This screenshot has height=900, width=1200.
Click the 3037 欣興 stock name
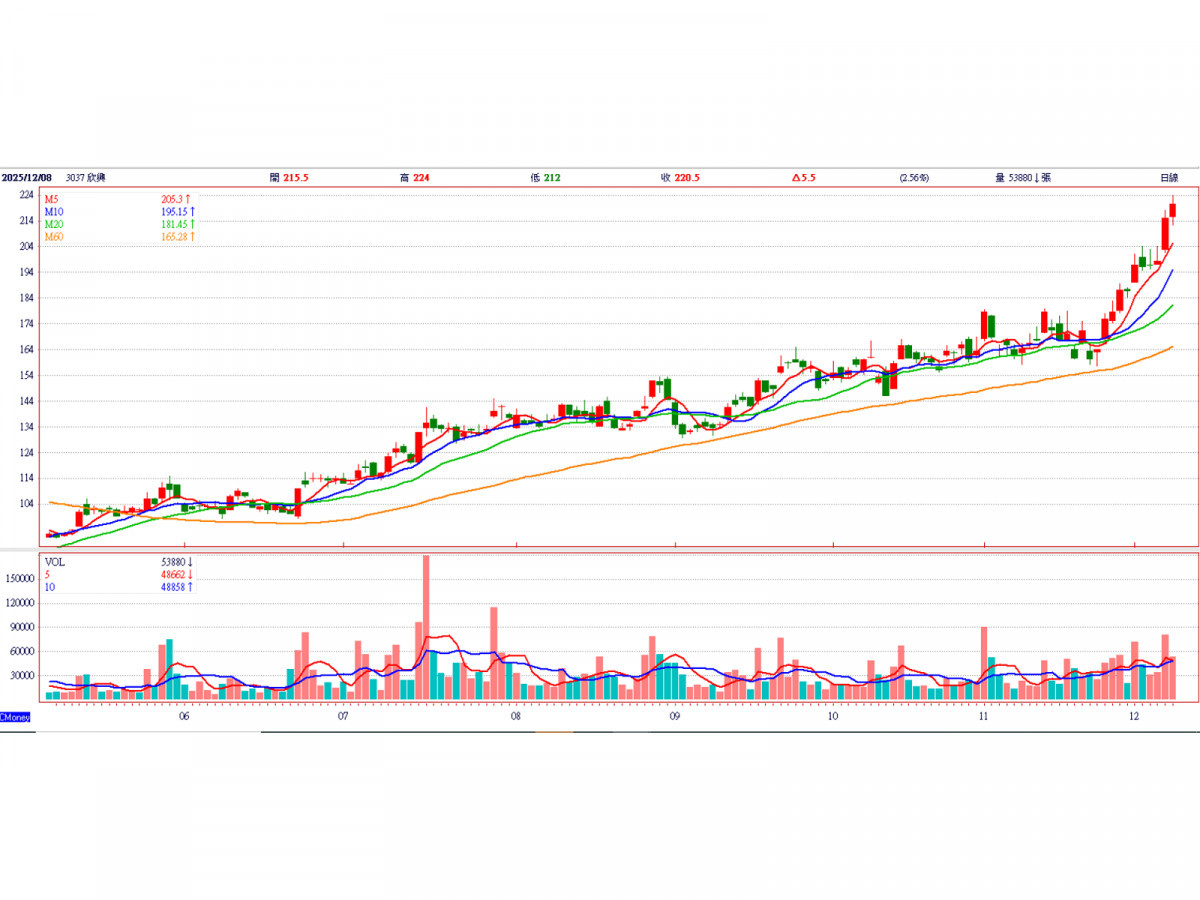click(x=86, y=177)
